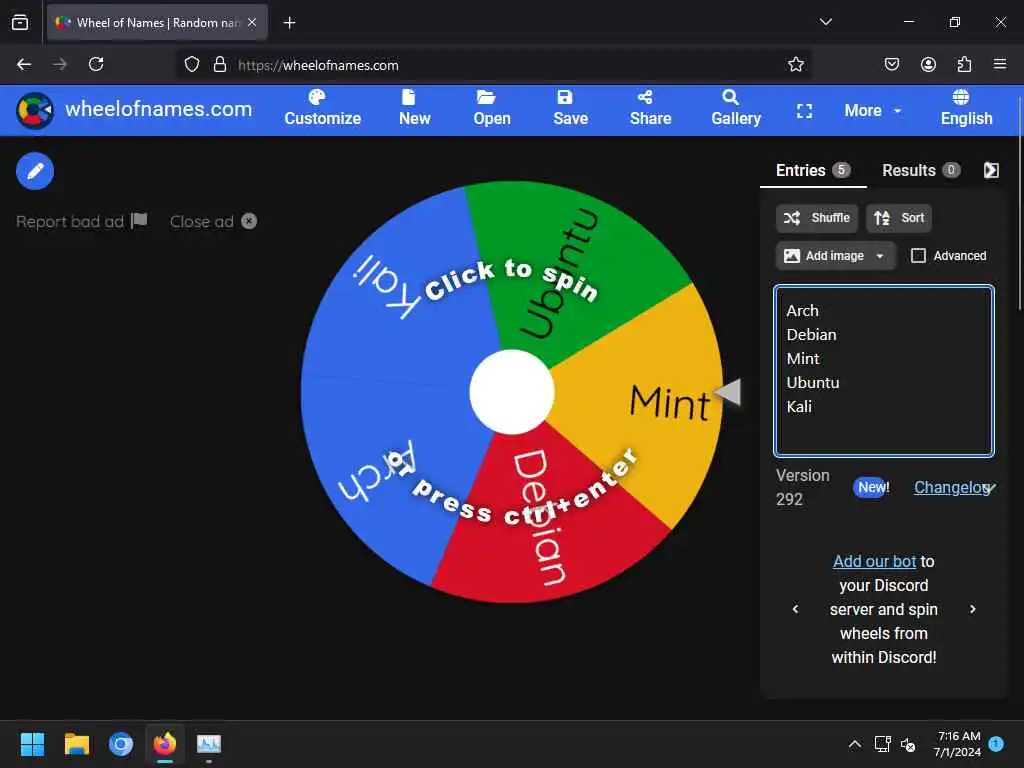Screen dimensions: 1024x768
Task: Open Firefox application menu
Action: [x=1000, y=65]
